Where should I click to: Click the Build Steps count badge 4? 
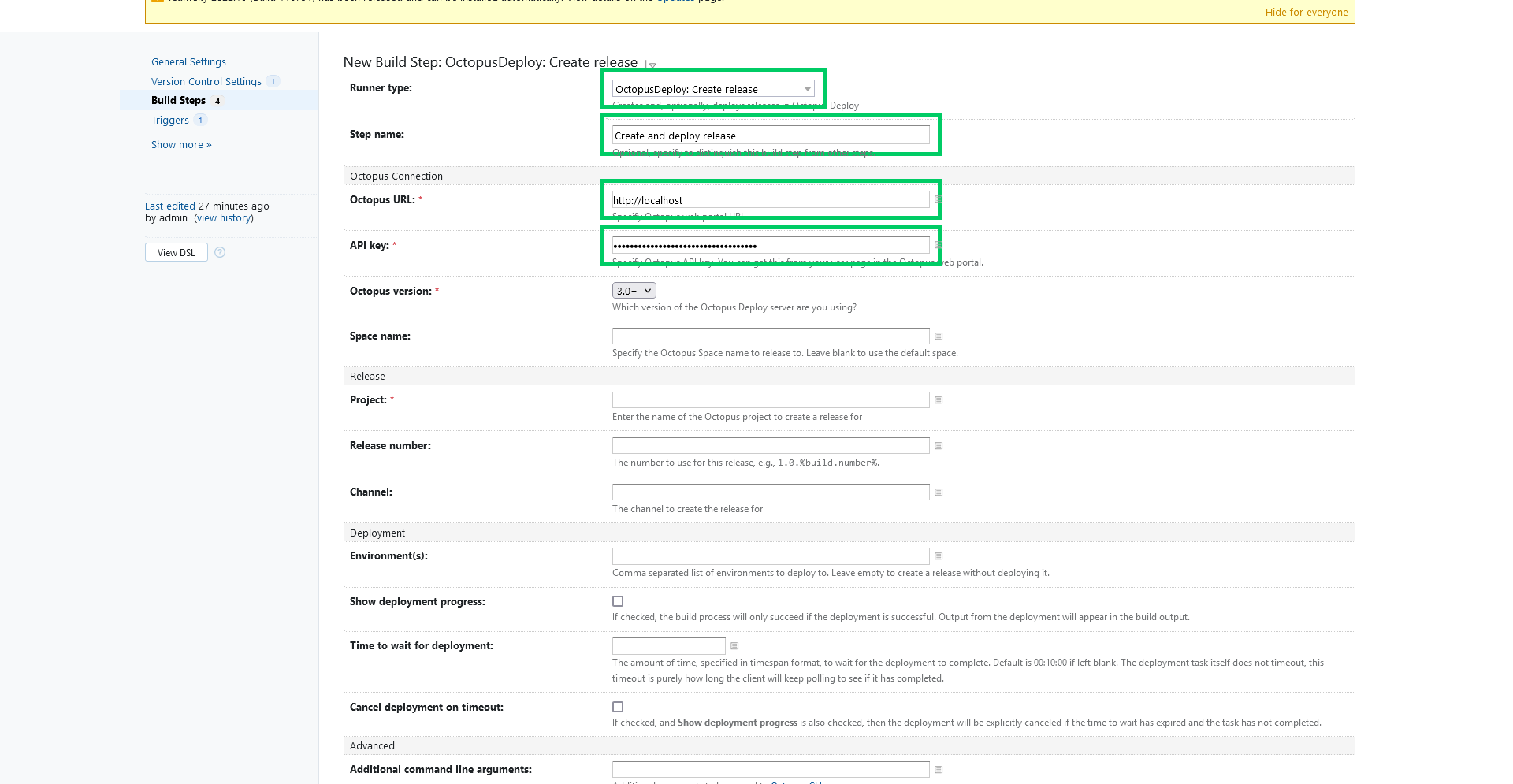[x=217, y=101]
